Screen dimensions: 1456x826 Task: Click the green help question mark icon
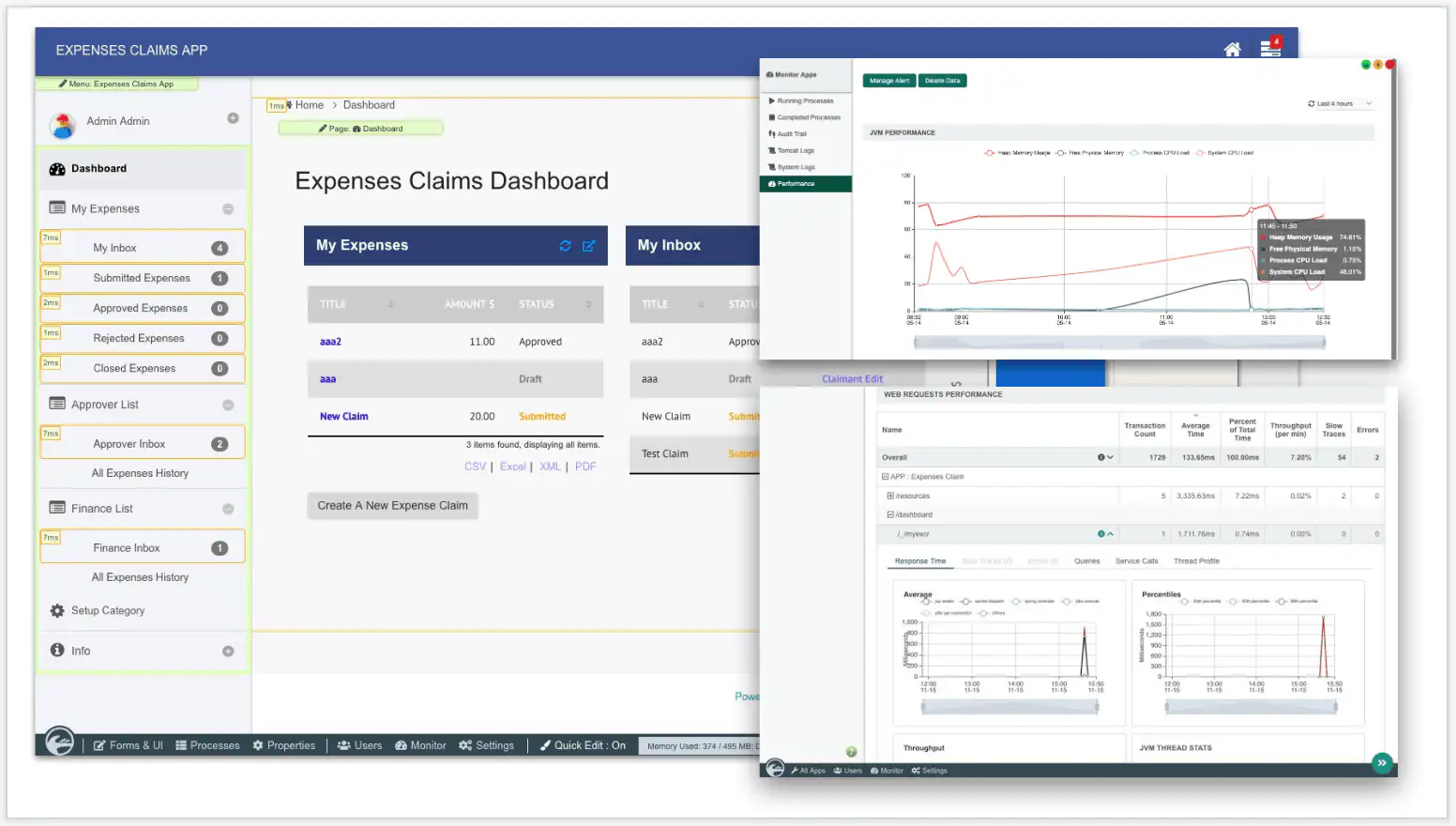point(851,752)
